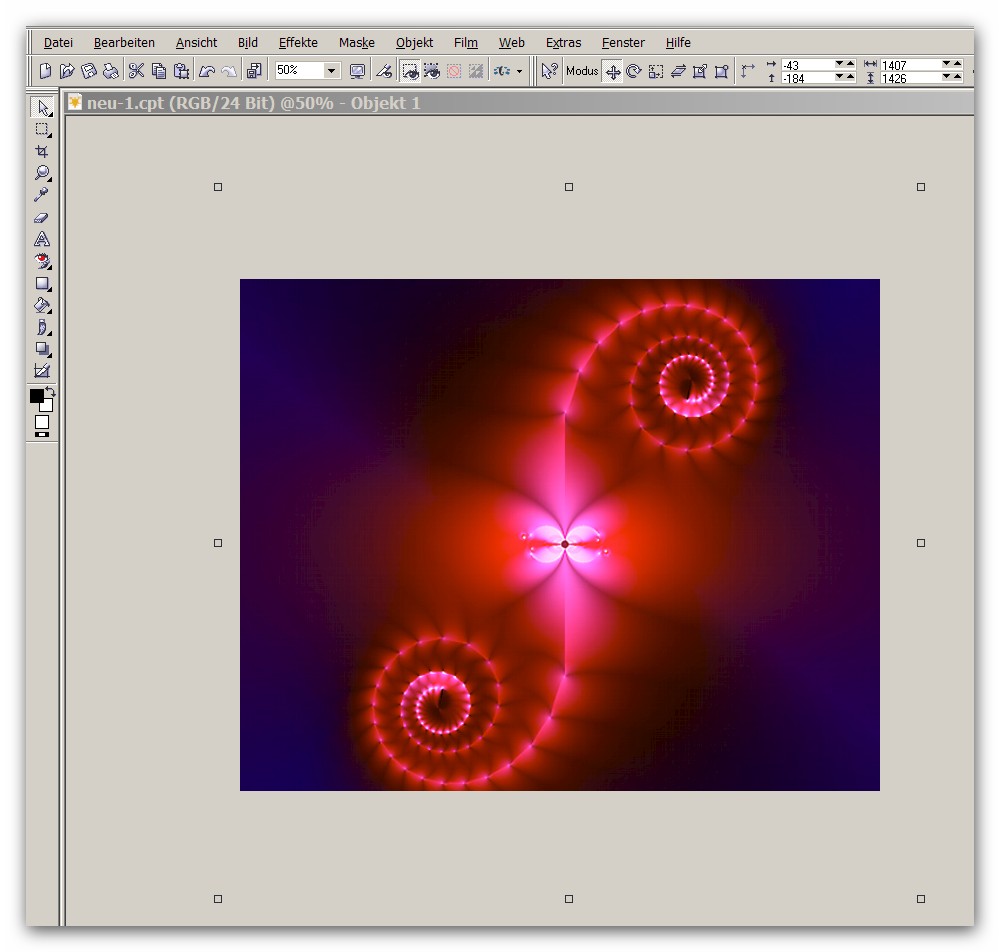Image resolution: width=1000 pixels, height=952 pixels.
Task: Click the Cut scissors icon
Action: (136, 71)
